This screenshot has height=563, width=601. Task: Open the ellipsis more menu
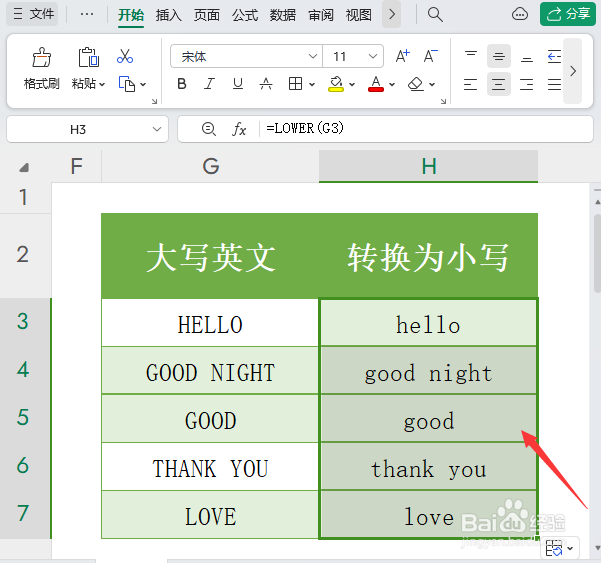coord(87,15)
